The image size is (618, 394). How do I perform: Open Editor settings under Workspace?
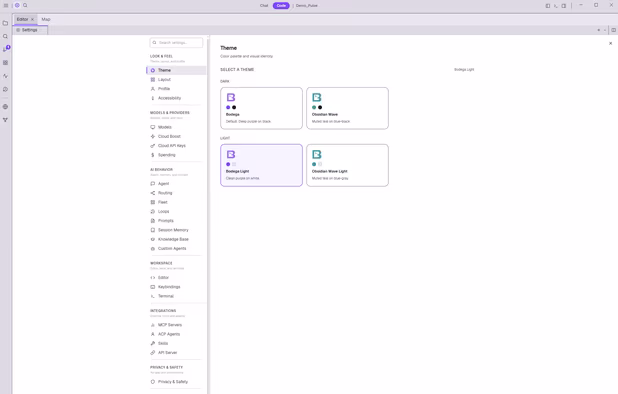(176, 278)
